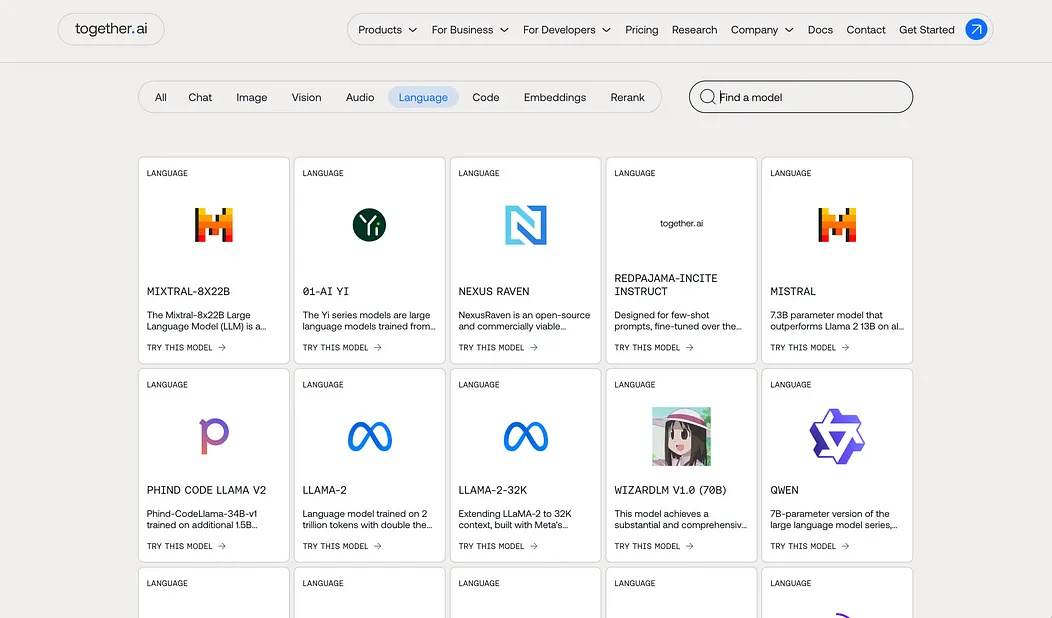Try the Qwen model

point(809,546)
